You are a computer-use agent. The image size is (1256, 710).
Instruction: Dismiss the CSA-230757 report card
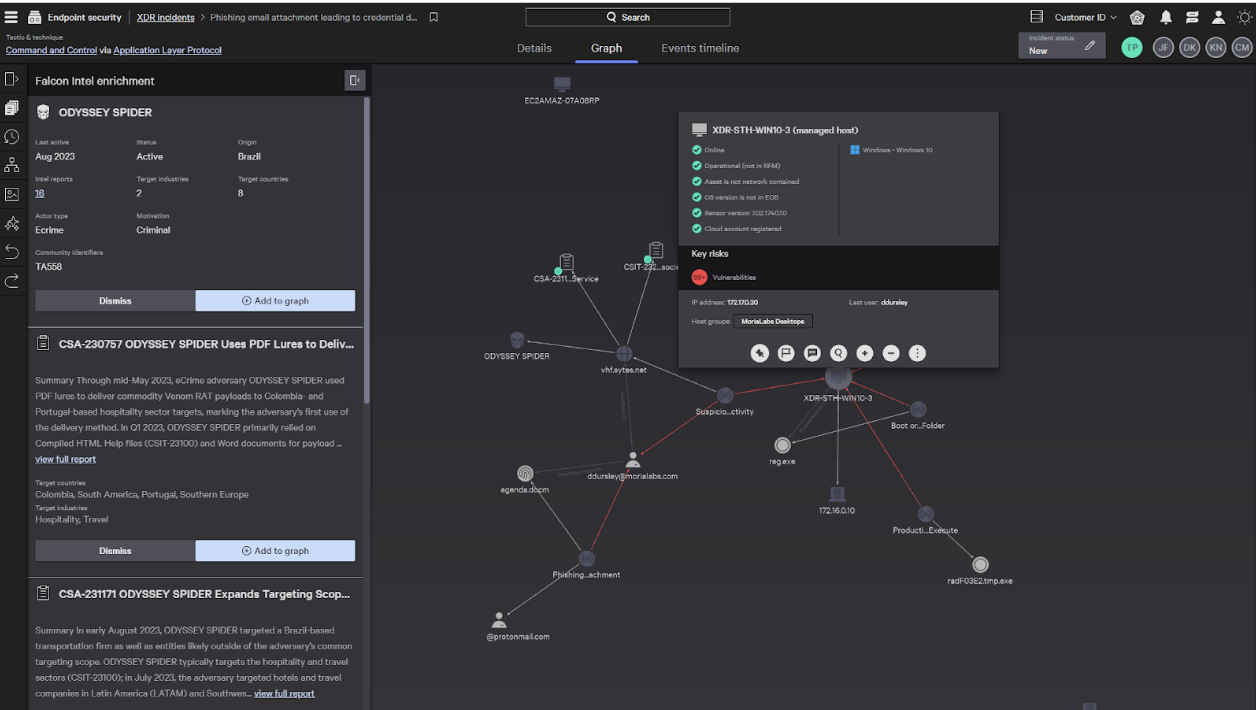click(115, 550)
